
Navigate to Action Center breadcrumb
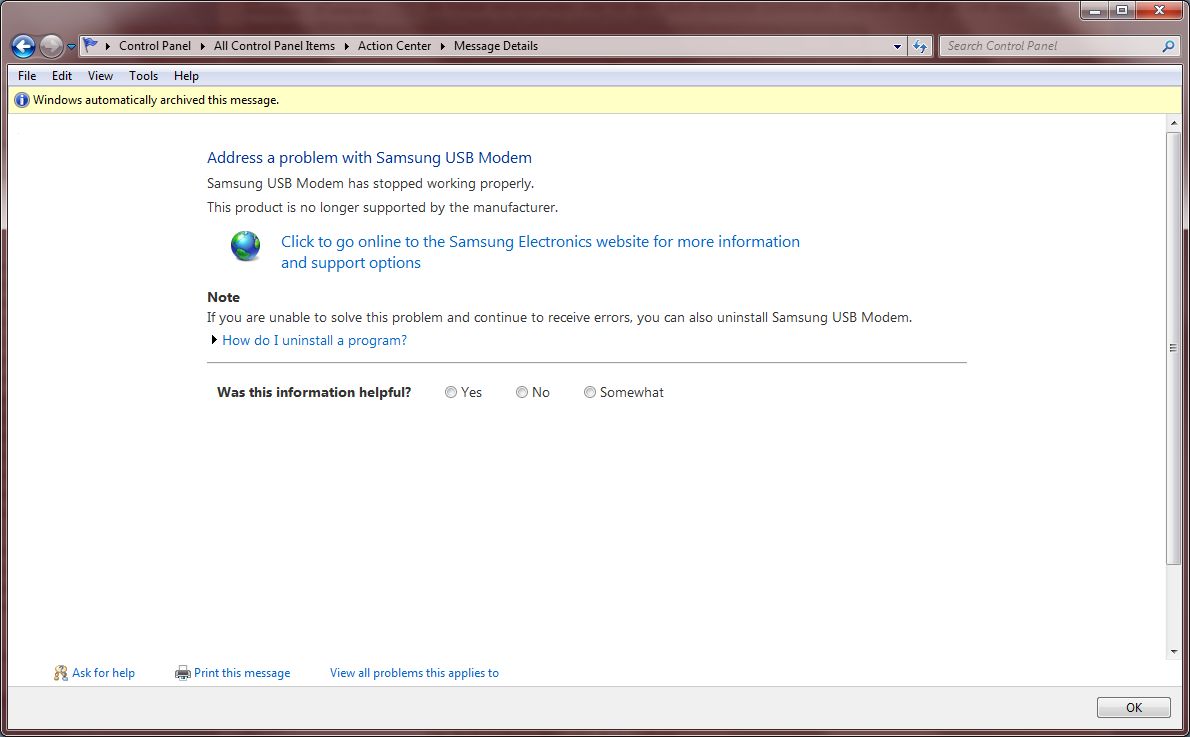point(395,46)
